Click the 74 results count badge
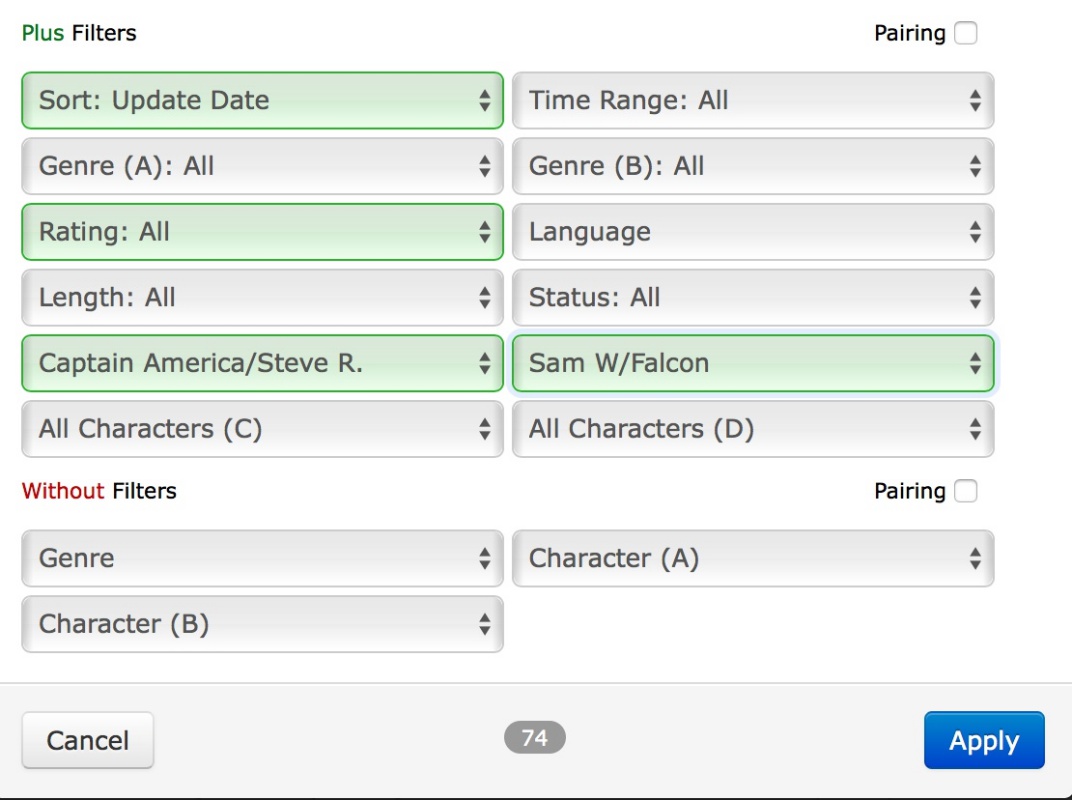Screen dimensions: 1072x800 click(x=535, y=738)
